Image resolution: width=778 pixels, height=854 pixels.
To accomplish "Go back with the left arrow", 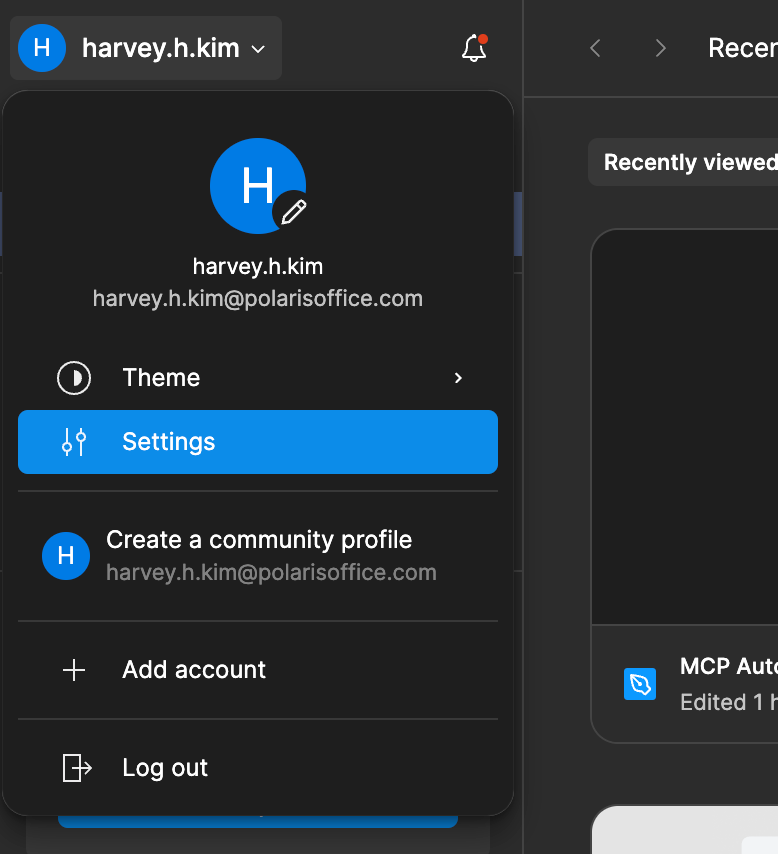I will [595, 48].
